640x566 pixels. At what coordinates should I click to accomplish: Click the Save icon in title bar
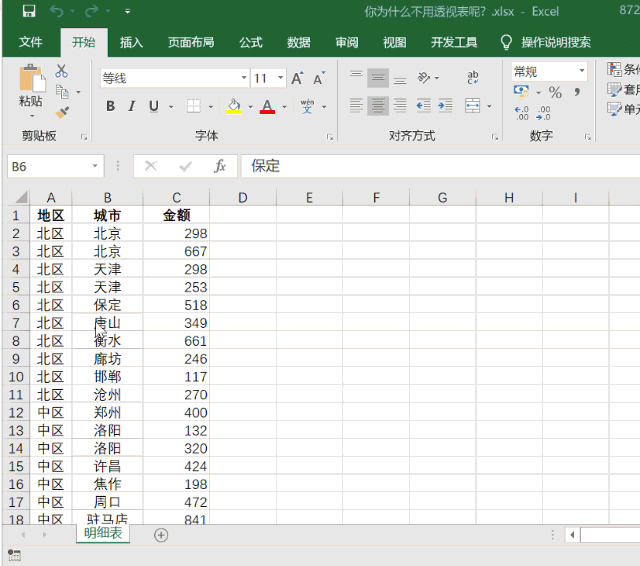[x=29, y=11]
